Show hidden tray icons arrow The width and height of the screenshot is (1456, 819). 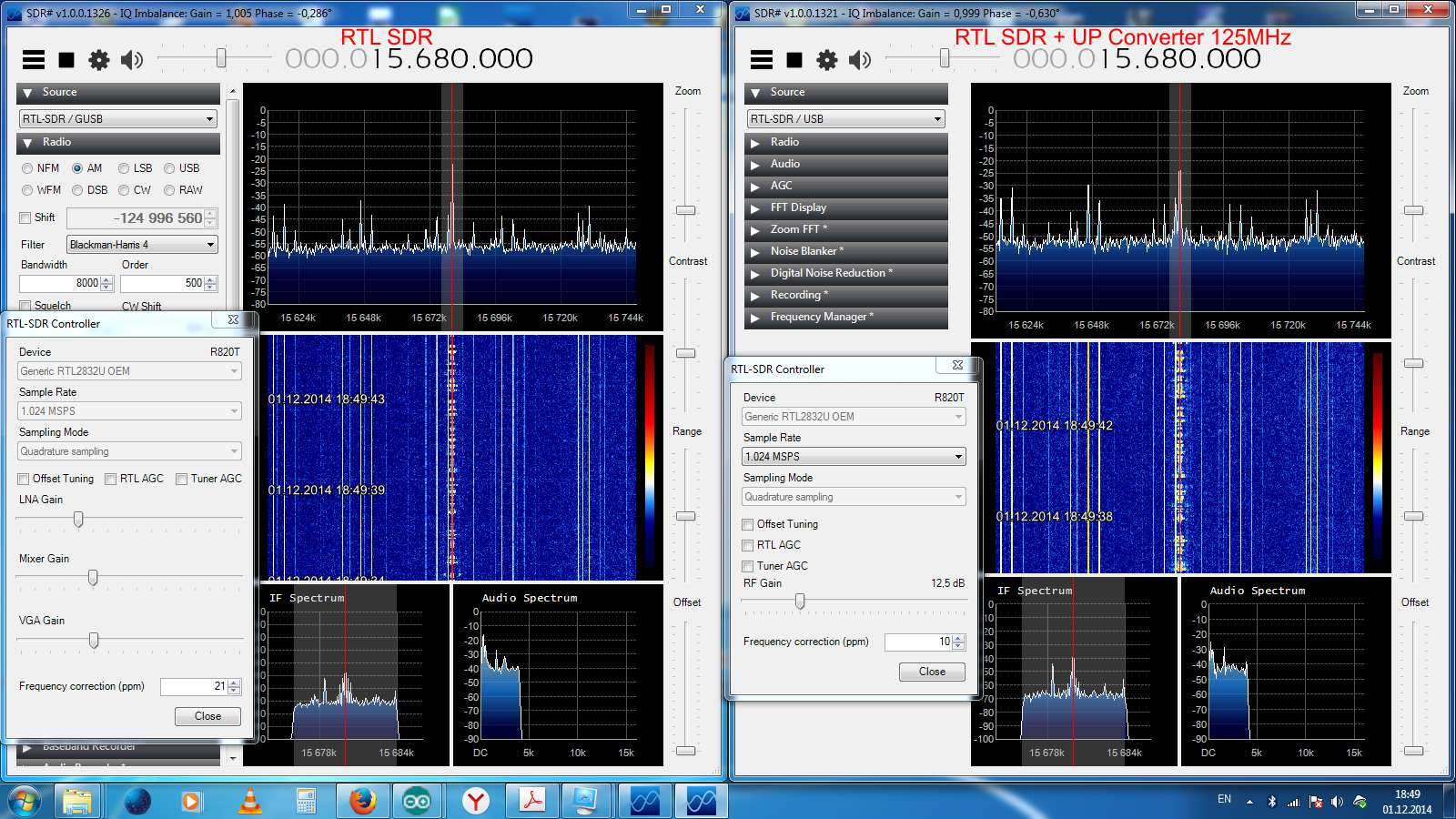pos(1249,802)
